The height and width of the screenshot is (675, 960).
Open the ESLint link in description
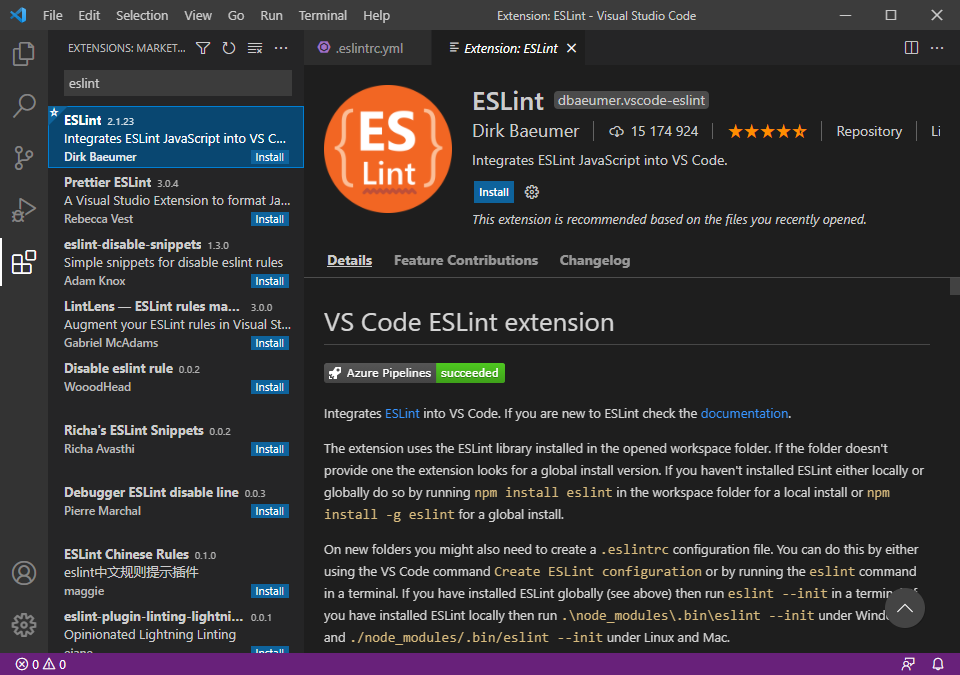[402, 413]
